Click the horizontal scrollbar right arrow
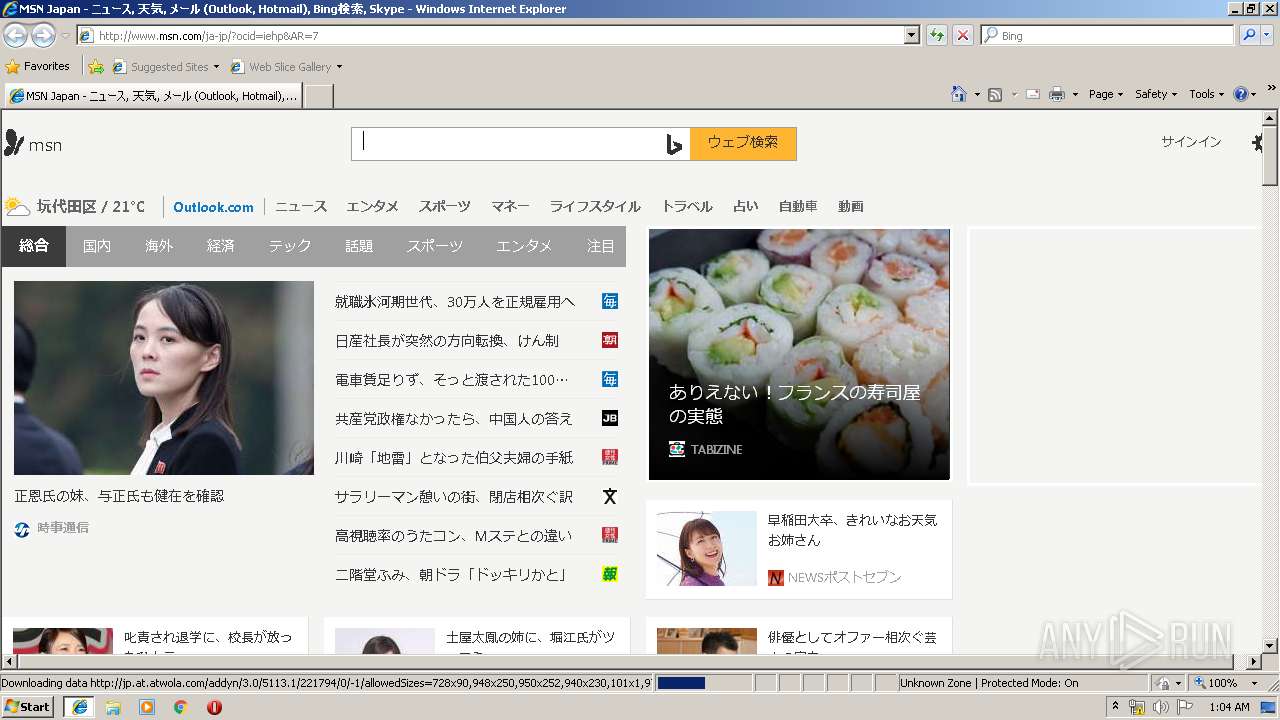This screenshot has width=1280, height=720. pyautogui.click(x=1254, y=662)
